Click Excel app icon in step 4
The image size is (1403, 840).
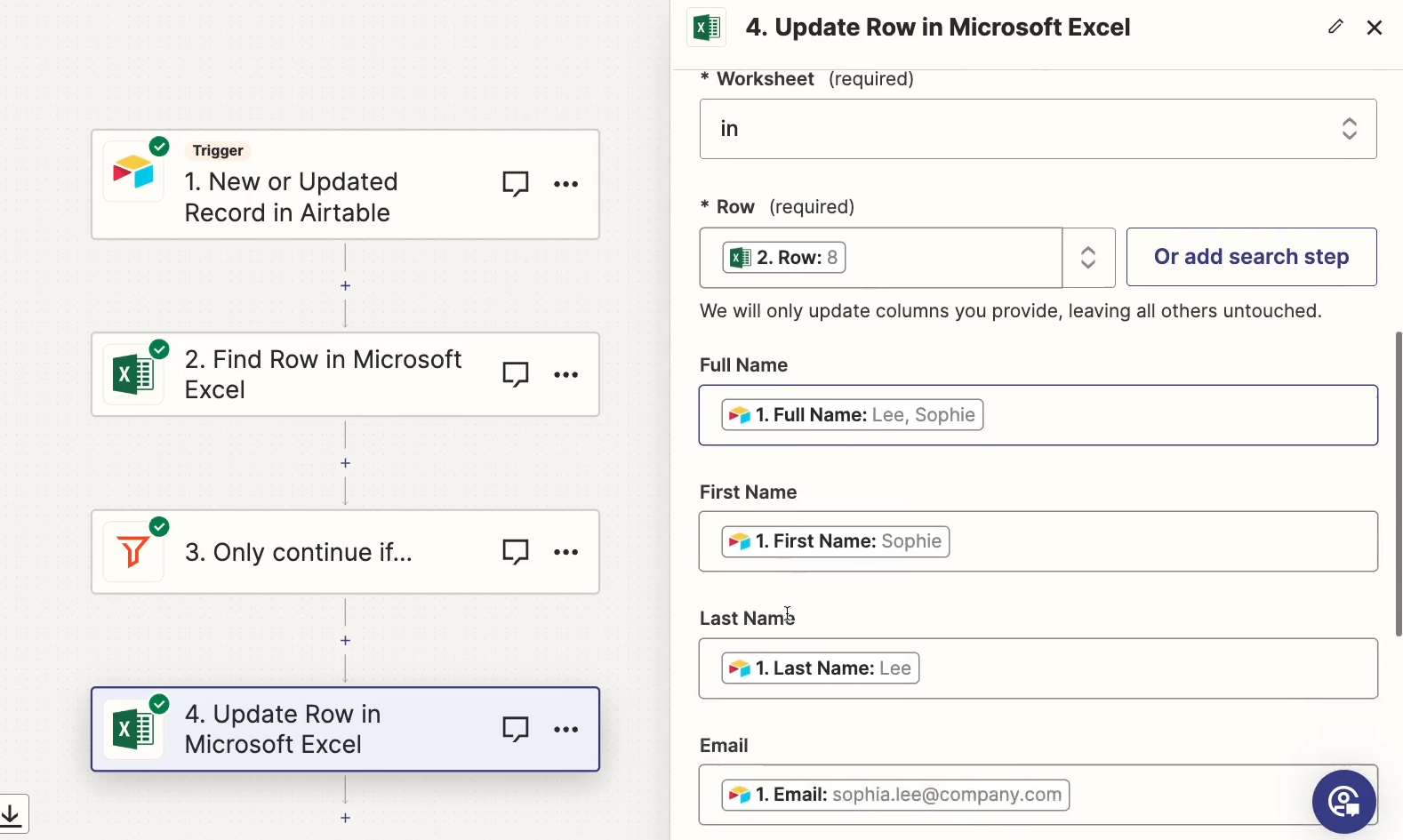pyautogui.click(x=133, y=729)
